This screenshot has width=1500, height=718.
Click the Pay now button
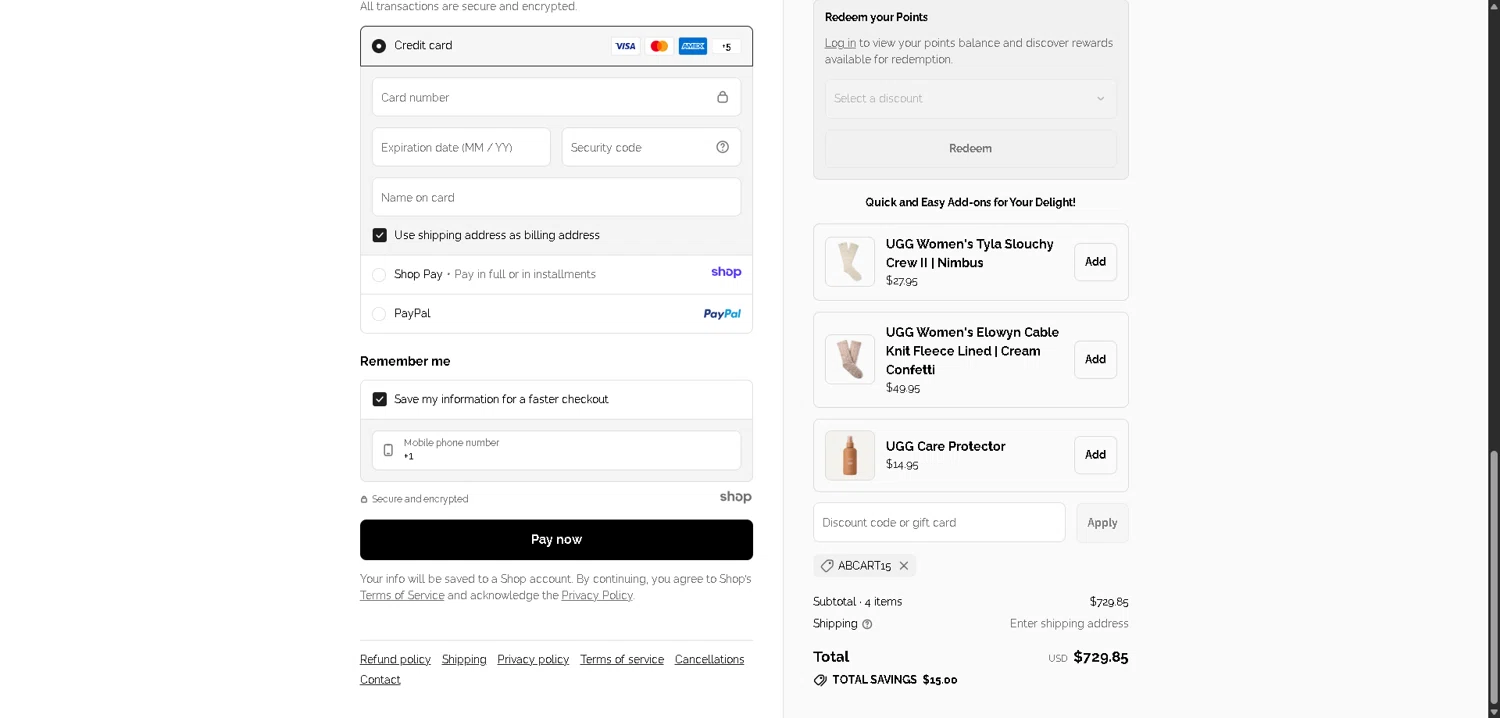click(556, 540)
